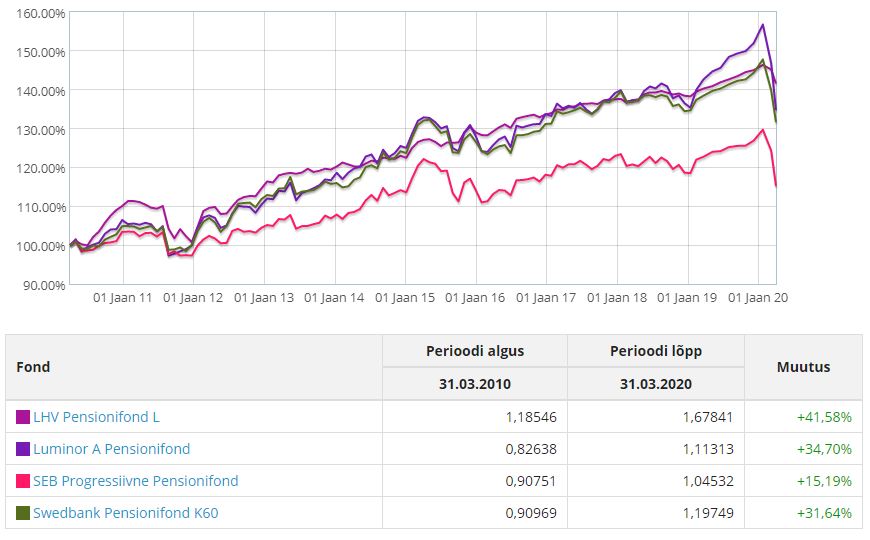Click the 01 Jaan 17 x-axis label
The height and width of the screenshot is (540, 870).
tap(546, 298)
